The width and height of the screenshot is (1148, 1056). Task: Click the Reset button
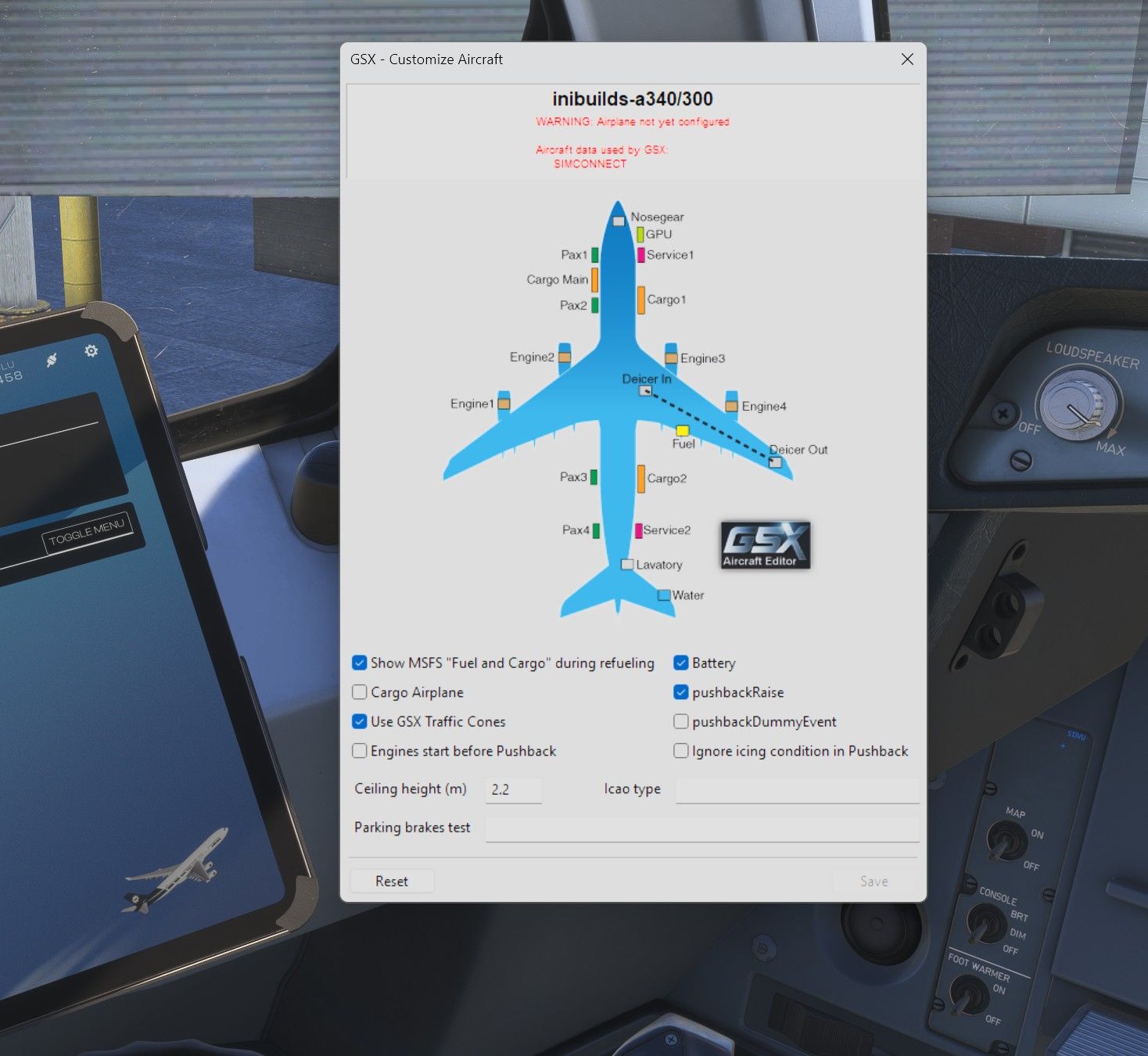pos(392,882)
